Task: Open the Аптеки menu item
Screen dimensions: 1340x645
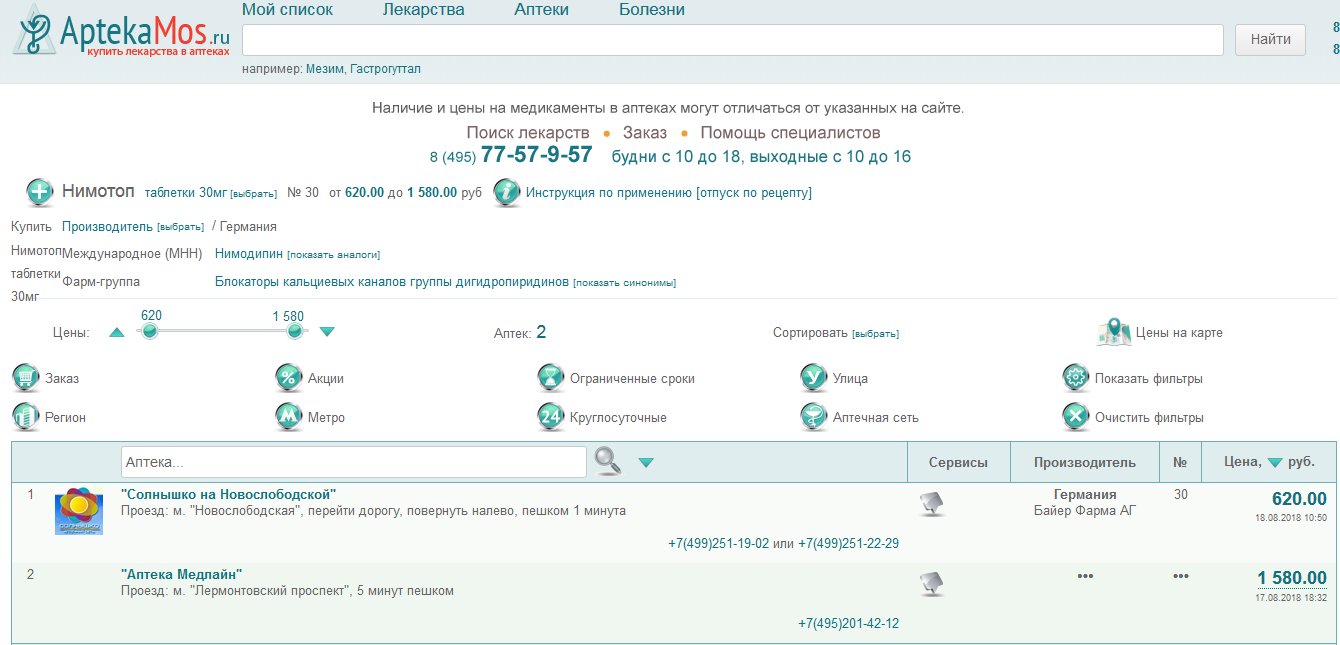Action: (x=542, y=10)
